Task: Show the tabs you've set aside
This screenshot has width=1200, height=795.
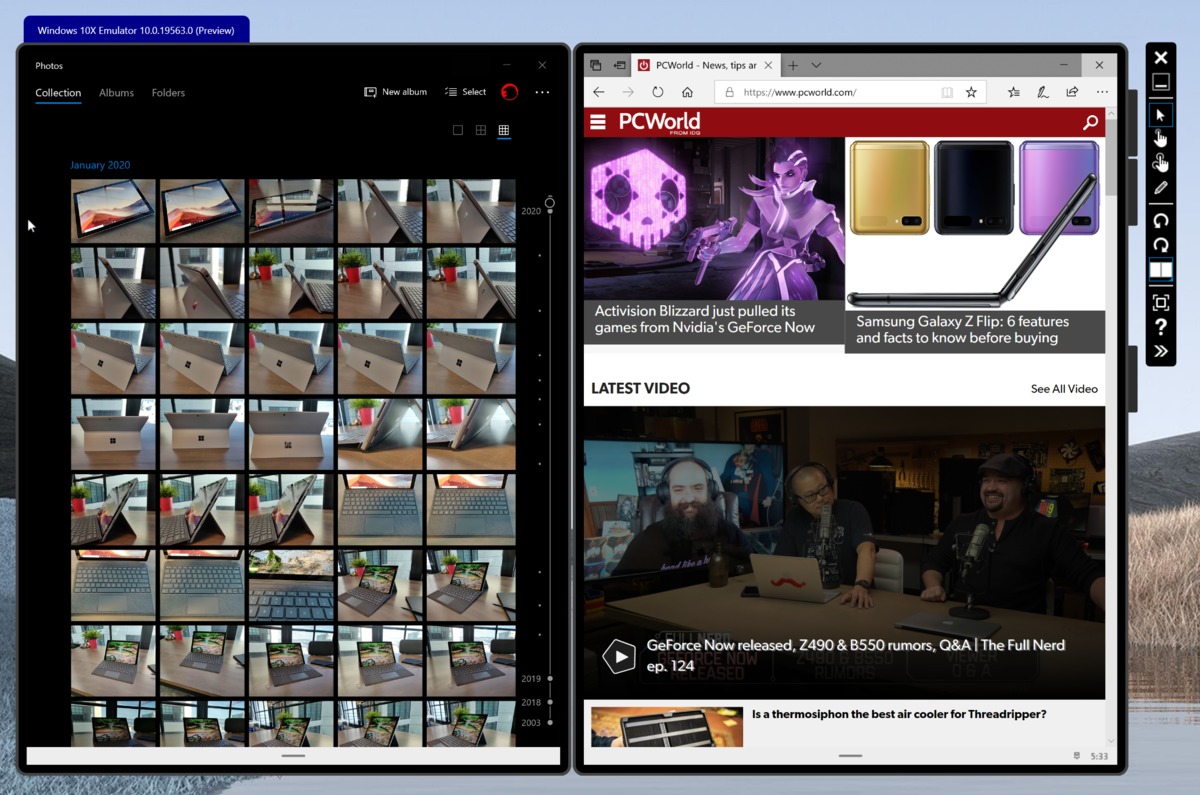Action: pyautogui.click(x=596, y=65)
